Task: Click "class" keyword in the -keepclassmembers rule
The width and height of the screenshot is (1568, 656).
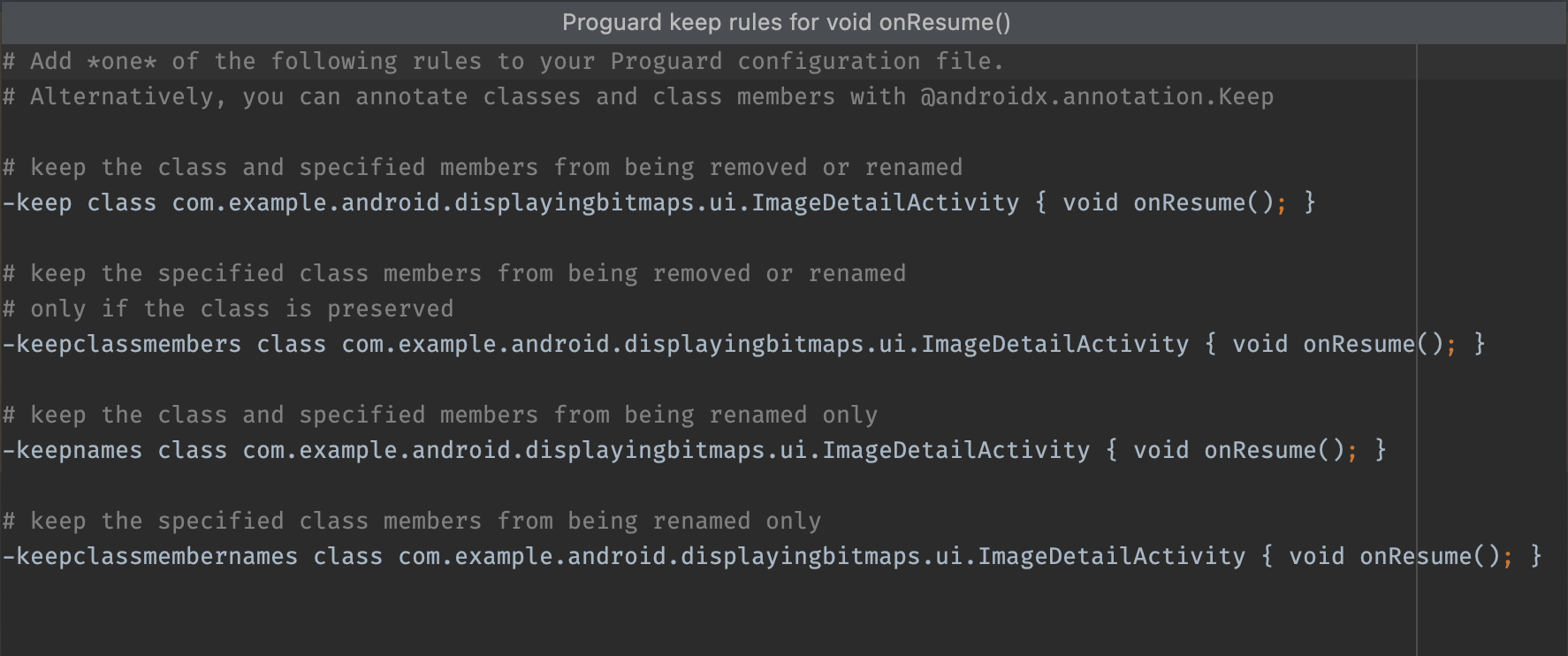Action: (x=292, y=344)
